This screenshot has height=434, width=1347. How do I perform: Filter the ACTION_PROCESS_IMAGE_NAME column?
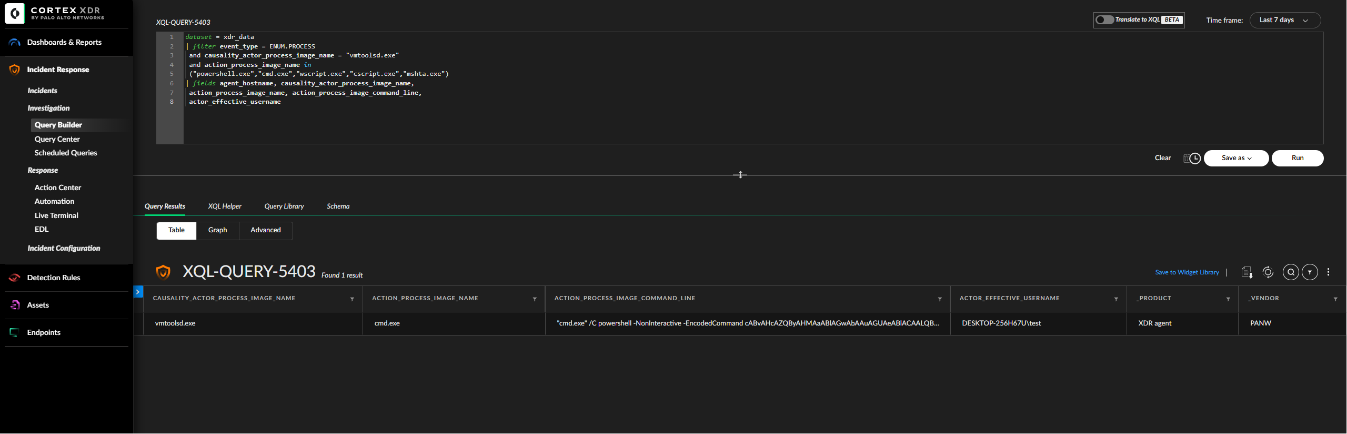[534, 299]
